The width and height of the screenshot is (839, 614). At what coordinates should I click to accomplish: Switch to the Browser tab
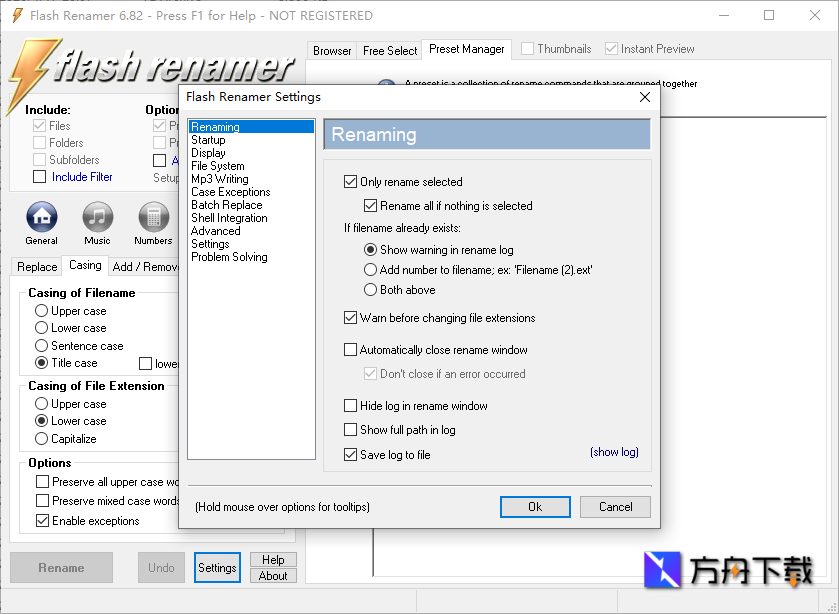(332, 50)
